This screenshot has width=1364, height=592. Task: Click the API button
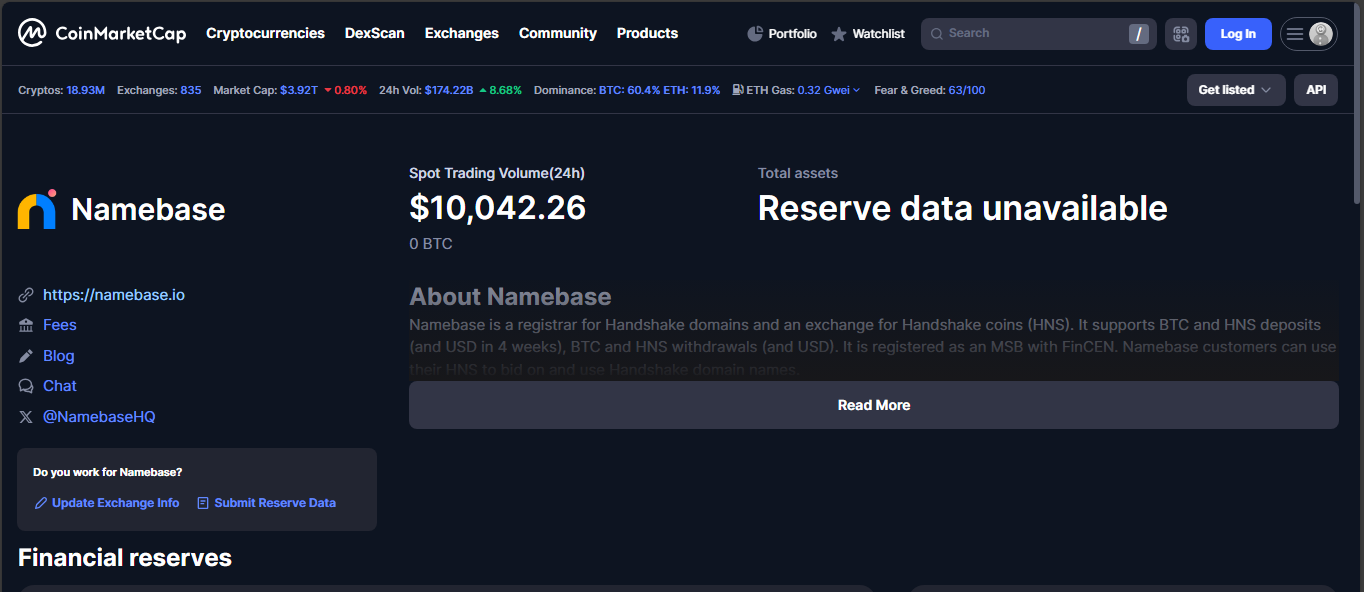click(1316, 90)
